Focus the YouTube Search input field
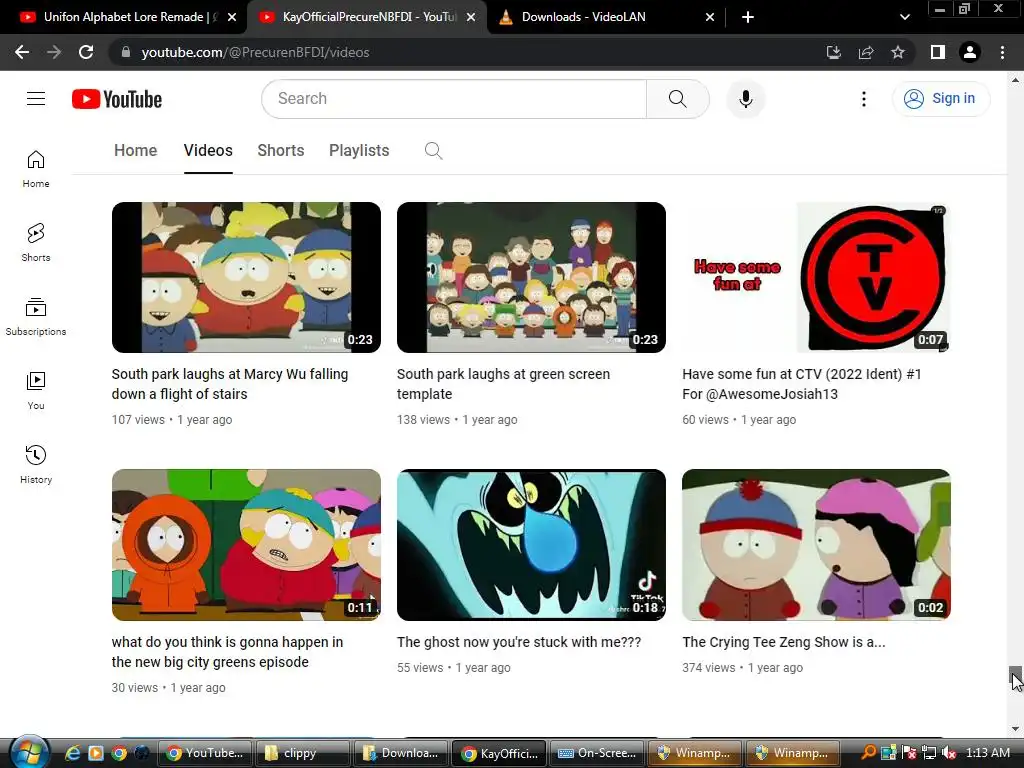The height and width of the screenshot is (768, 1024). point(454,99)
